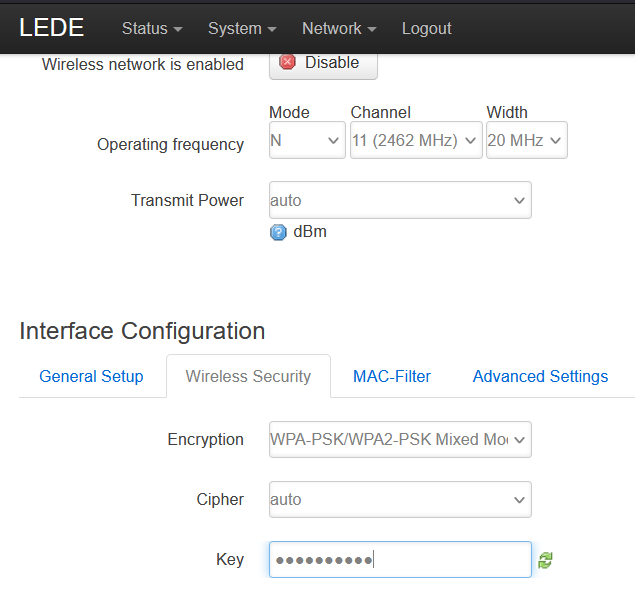The height and width of the screenshot is (603, 635).
Task: Click the green reveal password icon
Action: click(545, 561)
